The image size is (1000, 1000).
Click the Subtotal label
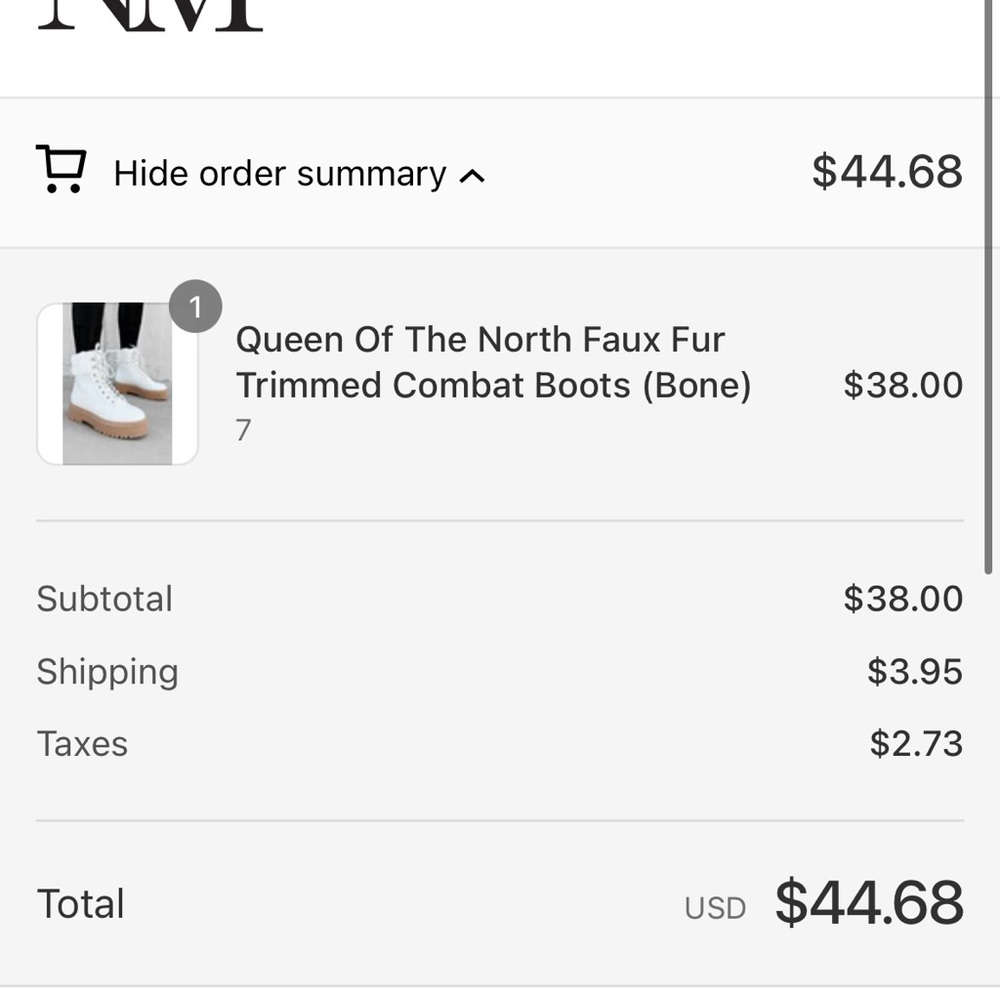pyautogui.click(x=105, y=599)
